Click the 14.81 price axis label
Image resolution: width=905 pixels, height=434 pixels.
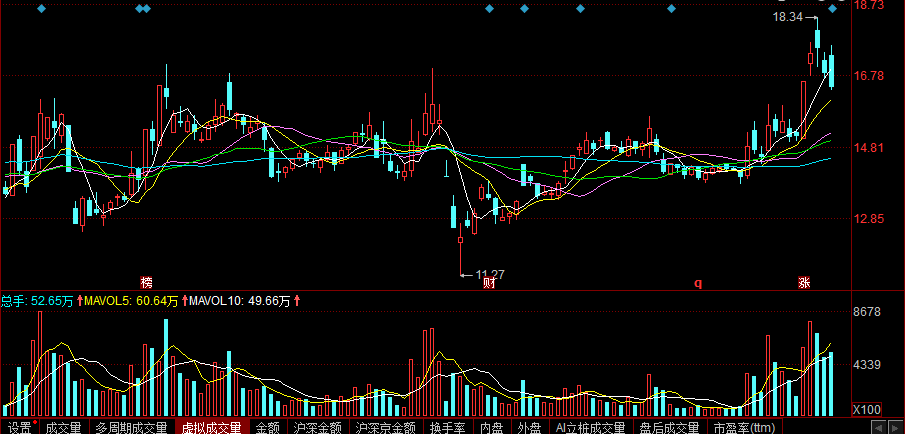coord(869,148)
